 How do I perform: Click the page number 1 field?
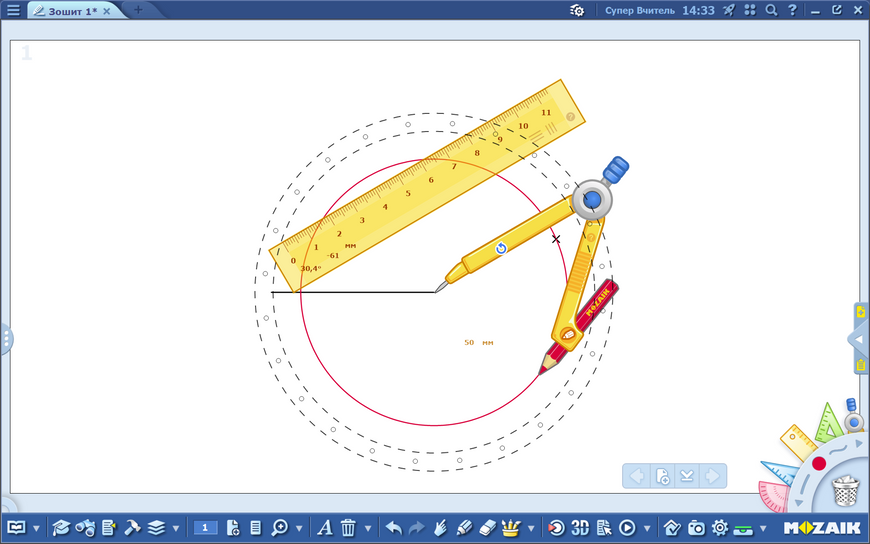[x=205, y=527]
